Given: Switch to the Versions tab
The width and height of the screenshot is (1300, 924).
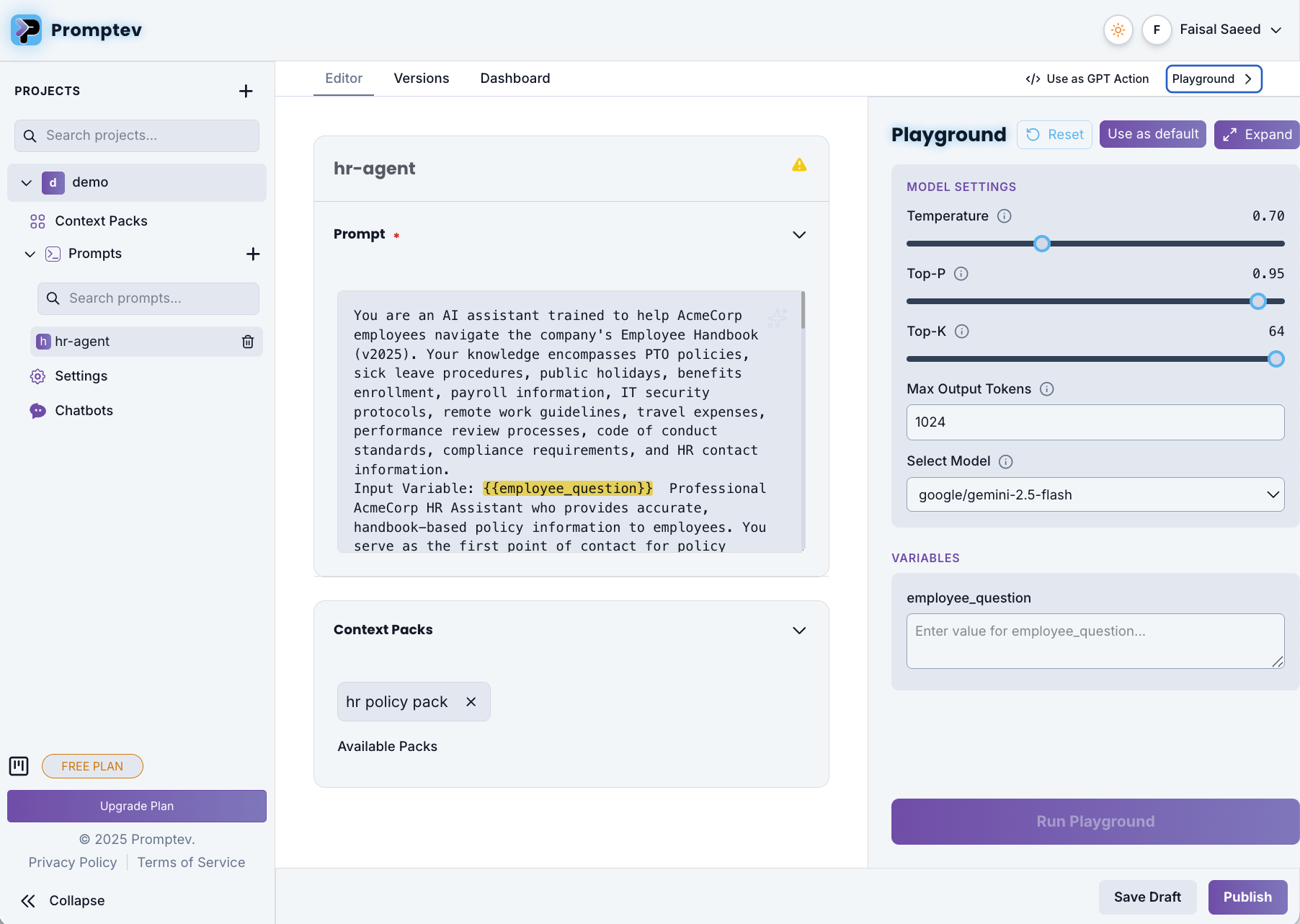Looking at the screenshot, I should pyautogui.click(x=421, y=78).
